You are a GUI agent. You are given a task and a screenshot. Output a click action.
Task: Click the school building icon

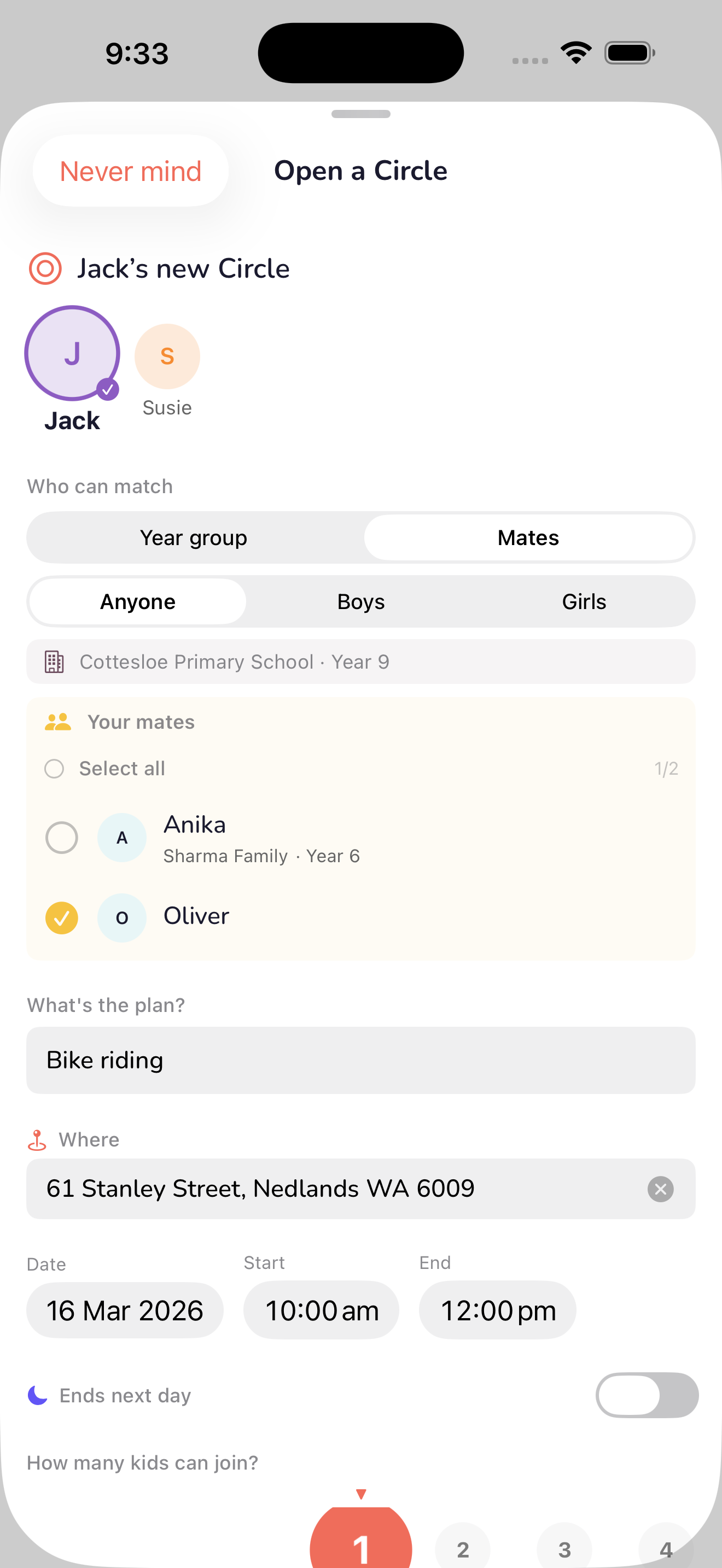[54, 662]
